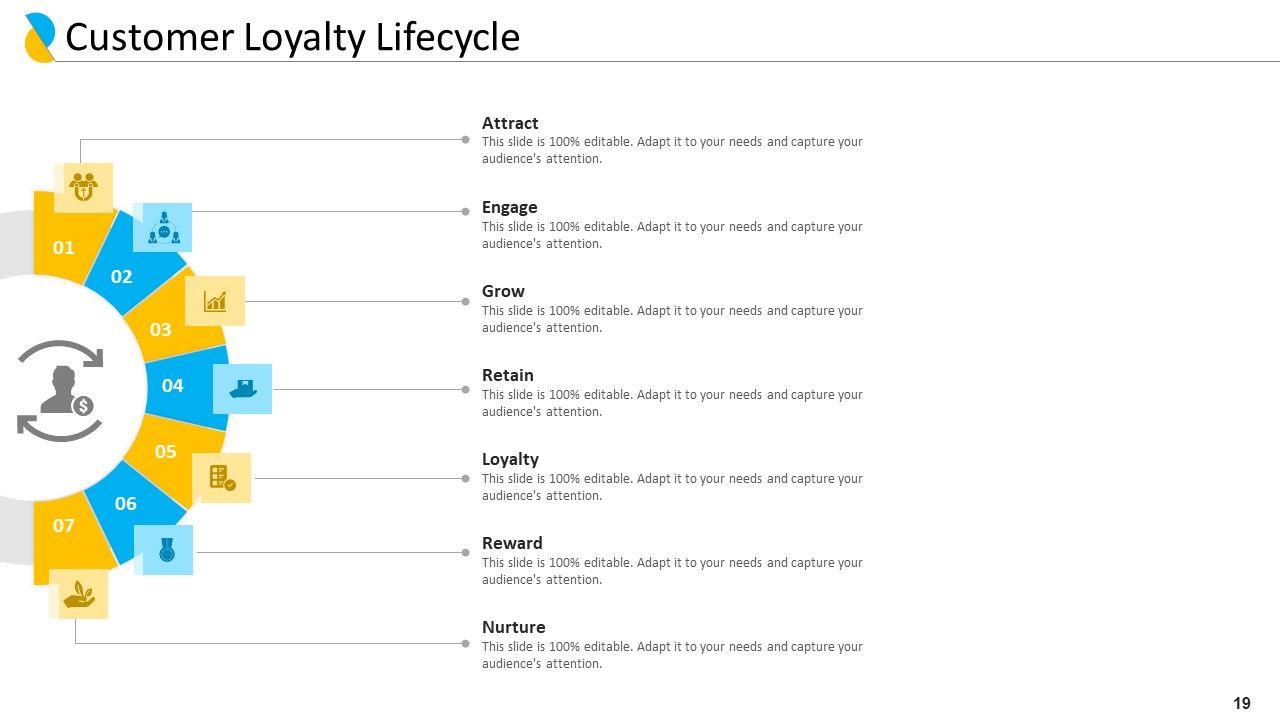Viewport: 1280px width, 720px height.
Task: Select the Engage heading text
Action: [x=509, y=207]
